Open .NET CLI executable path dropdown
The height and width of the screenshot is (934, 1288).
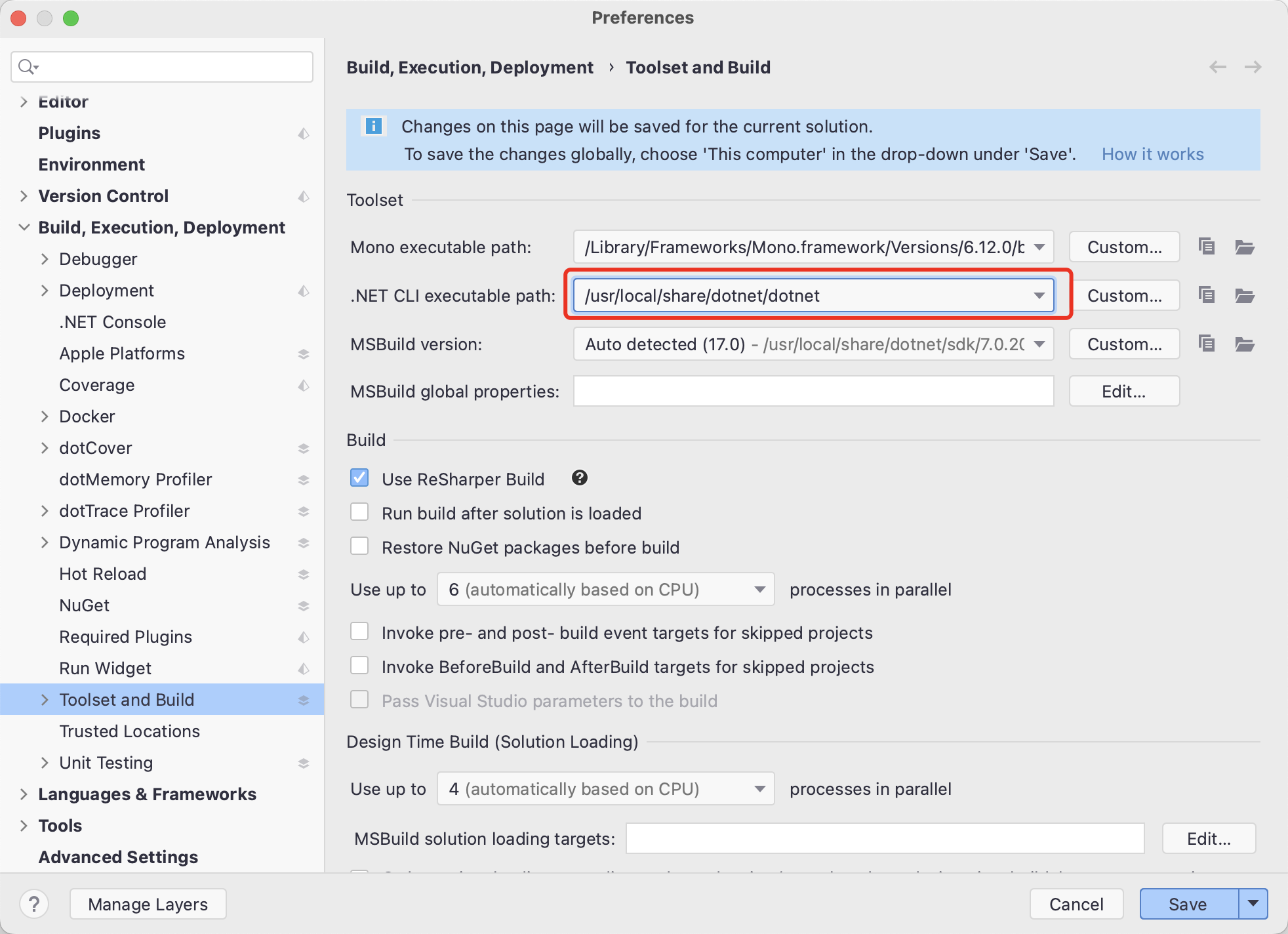click(x=1039, y=296)
